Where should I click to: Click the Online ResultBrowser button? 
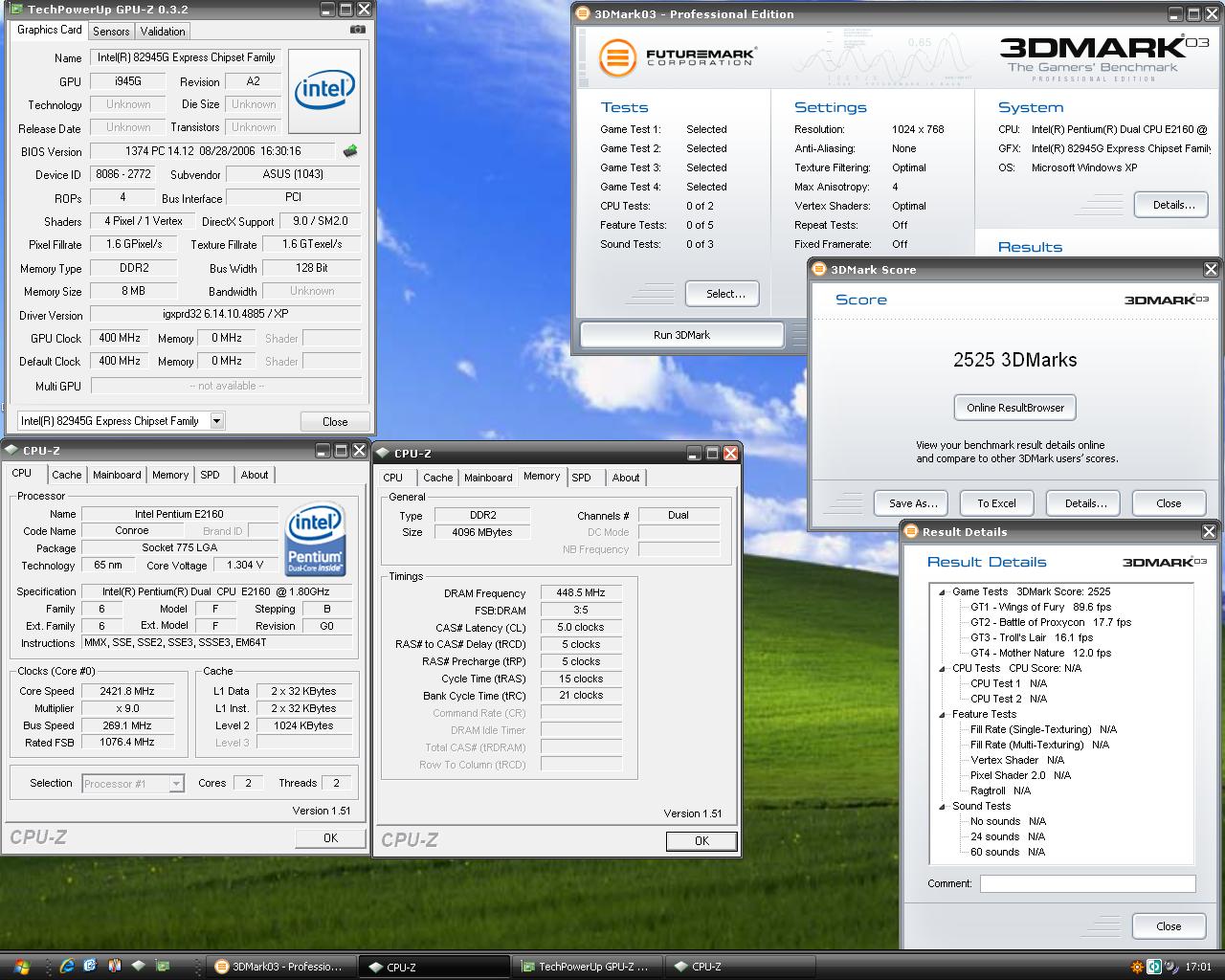[1015, 408]
